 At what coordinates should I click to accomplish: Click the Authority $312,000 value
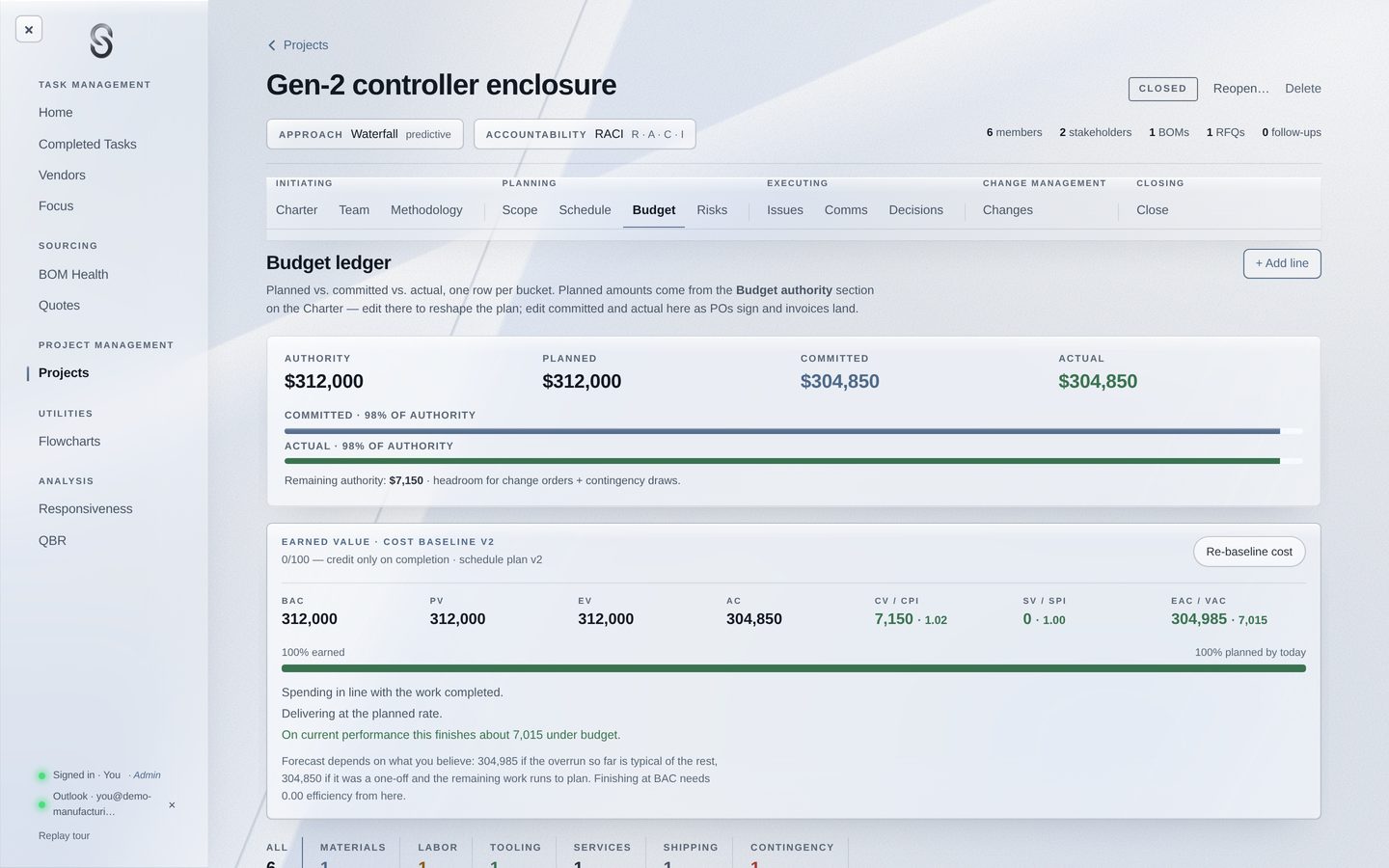[324, 382]
